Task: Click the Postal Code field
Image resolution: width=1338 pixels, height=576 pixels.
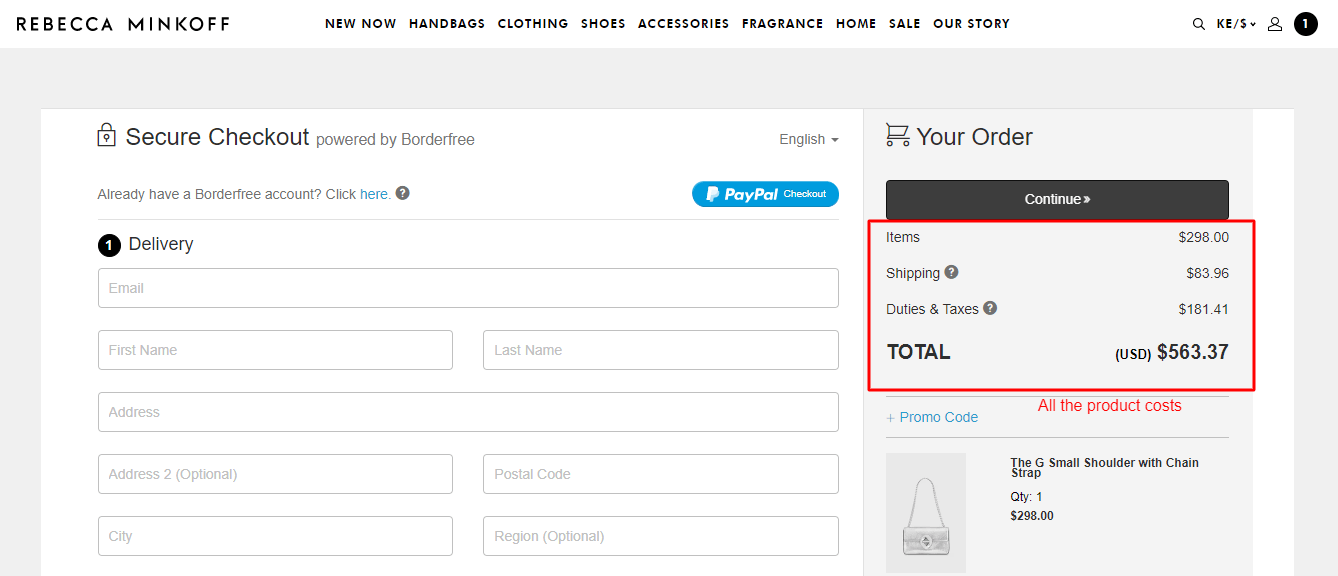Action: (x=661, y=474)
